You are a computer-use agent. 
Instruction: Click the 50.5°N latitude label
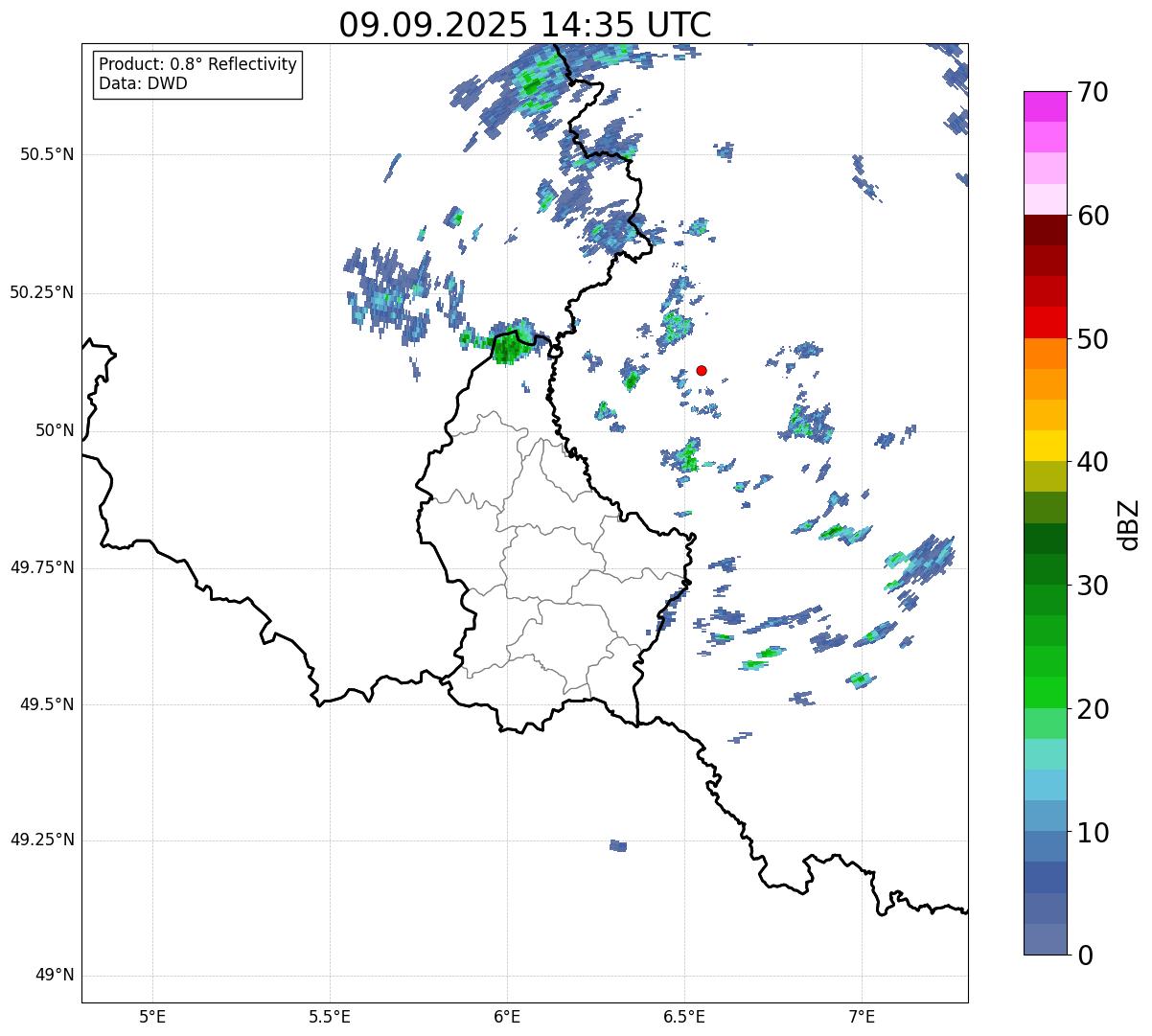(46, 154)
